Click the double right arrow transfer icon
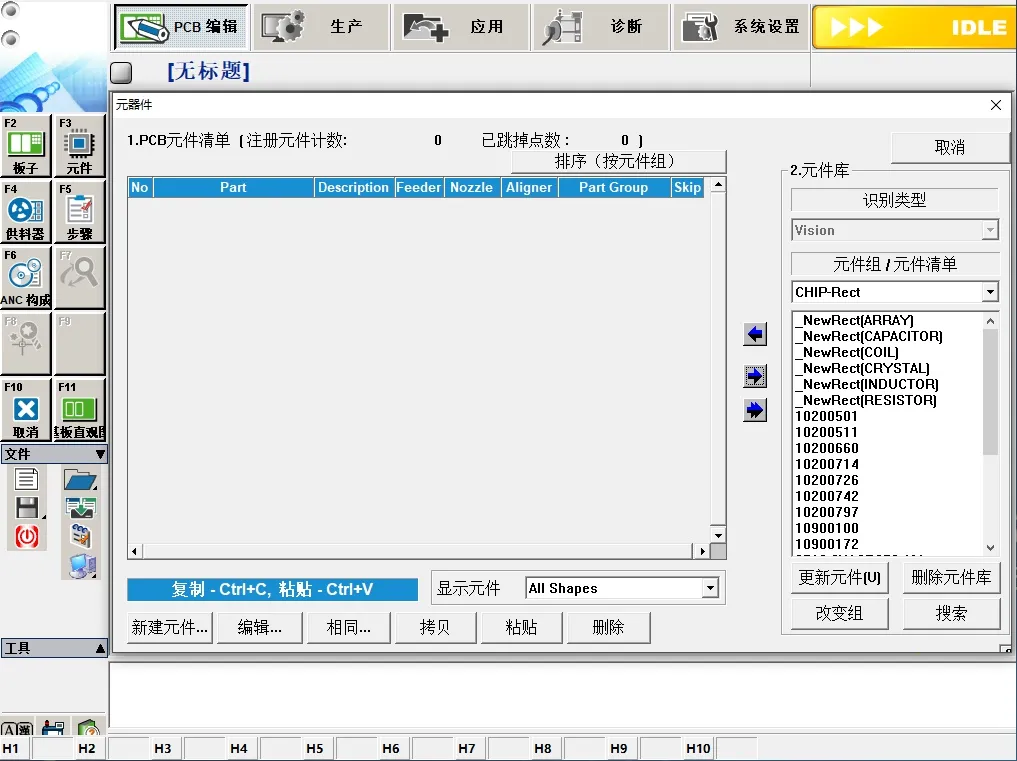This screenshot has height=761, width=1017. (755, 410)
